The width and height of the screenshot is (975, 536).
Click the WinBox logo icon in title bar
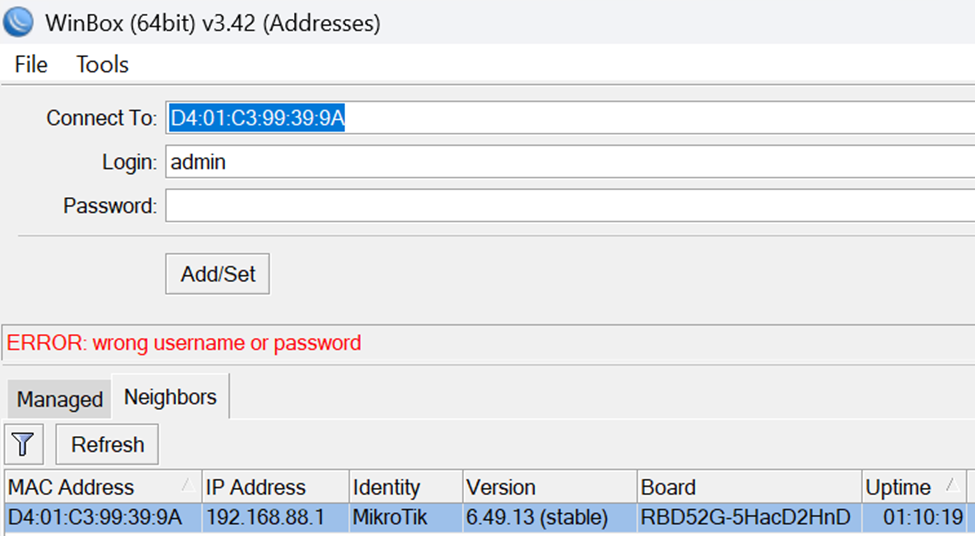coord(18,21)
